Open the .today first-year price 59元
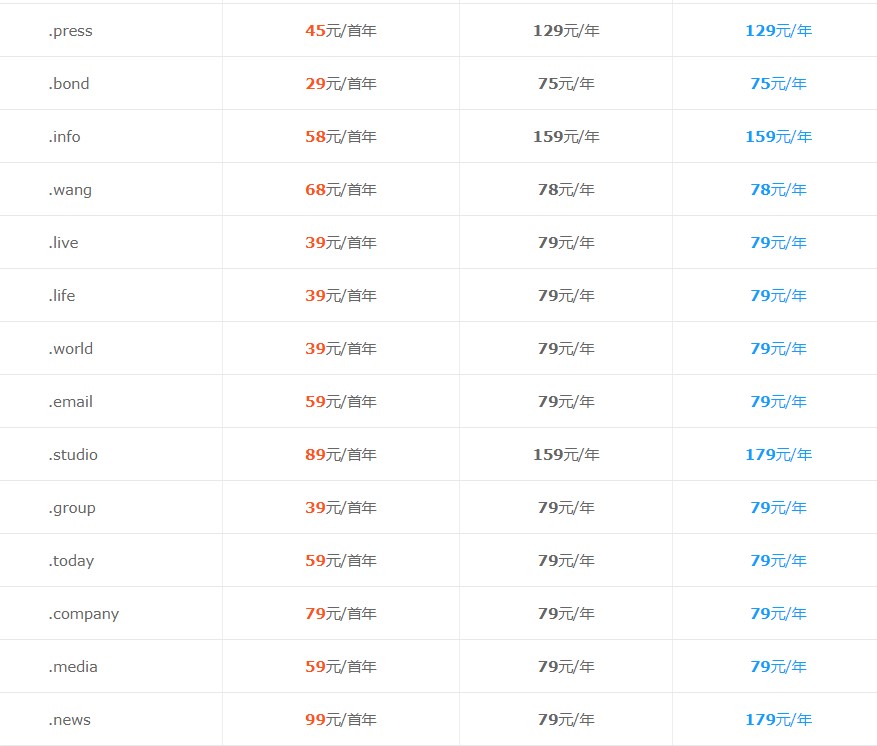 point(341,560)
